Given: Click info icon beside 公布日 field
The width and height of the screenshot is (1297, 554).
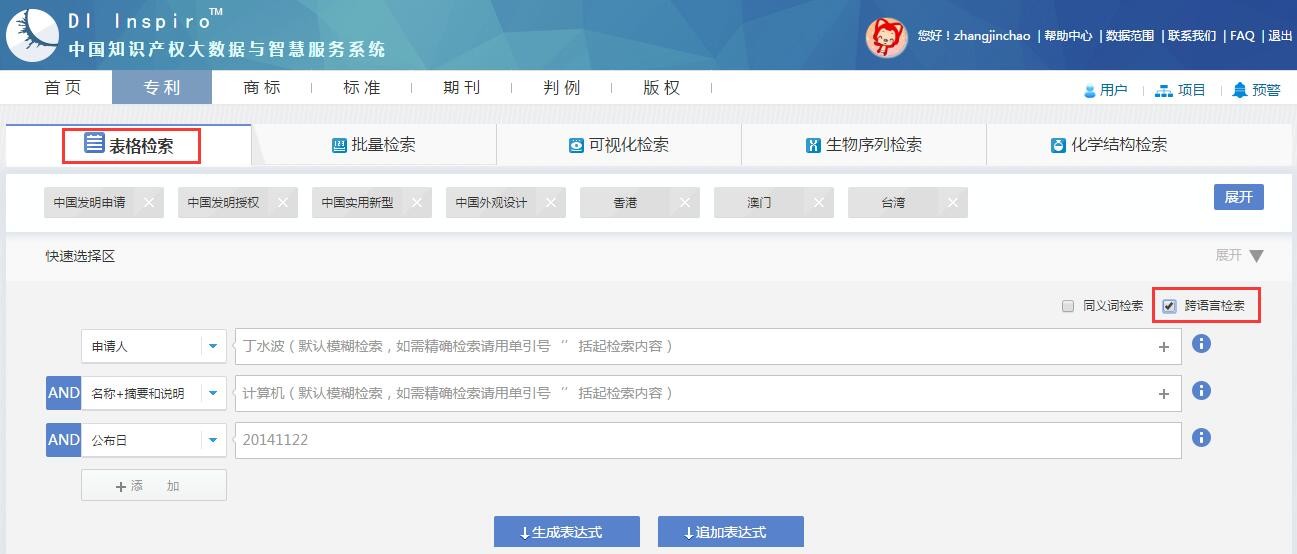Looking at the screenshot, I should coord(1201,438).
